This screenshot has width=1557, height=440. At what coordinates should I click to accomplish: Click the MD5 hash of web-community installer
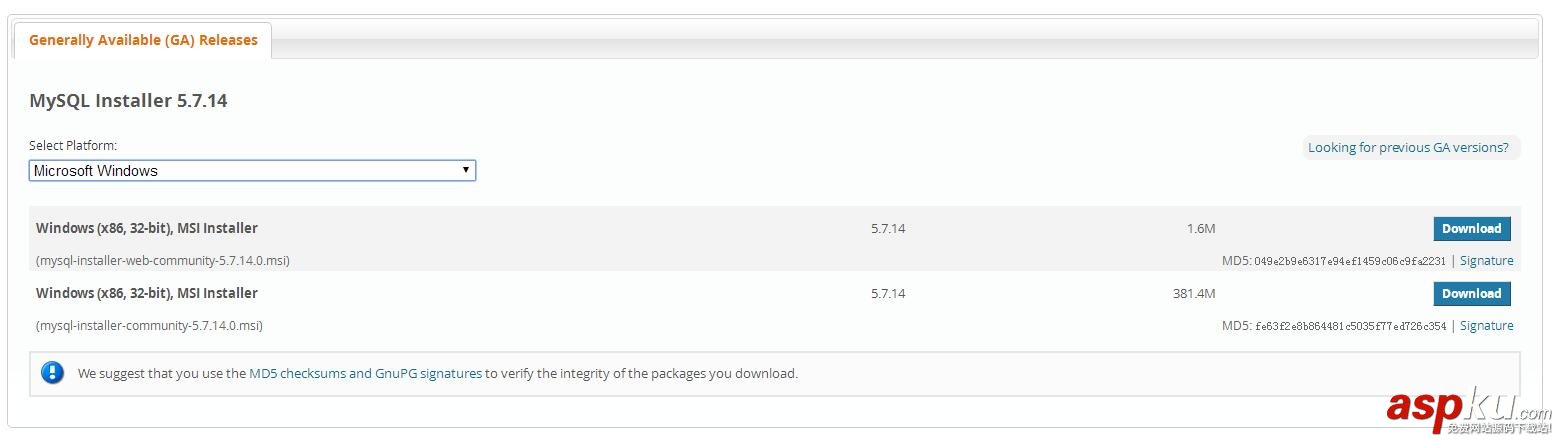1349,262
